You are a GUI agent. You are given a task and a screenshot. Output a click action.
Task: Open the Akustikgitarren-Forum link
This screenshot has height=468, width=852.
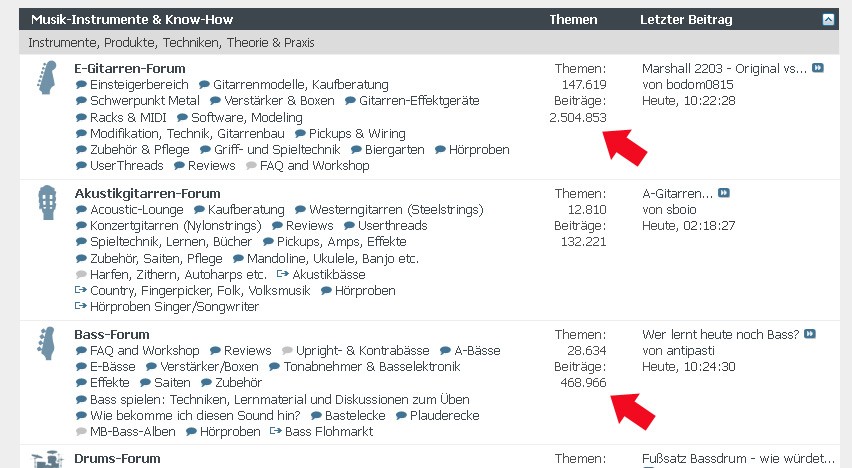pyautogui.click(x=147, y=194)
